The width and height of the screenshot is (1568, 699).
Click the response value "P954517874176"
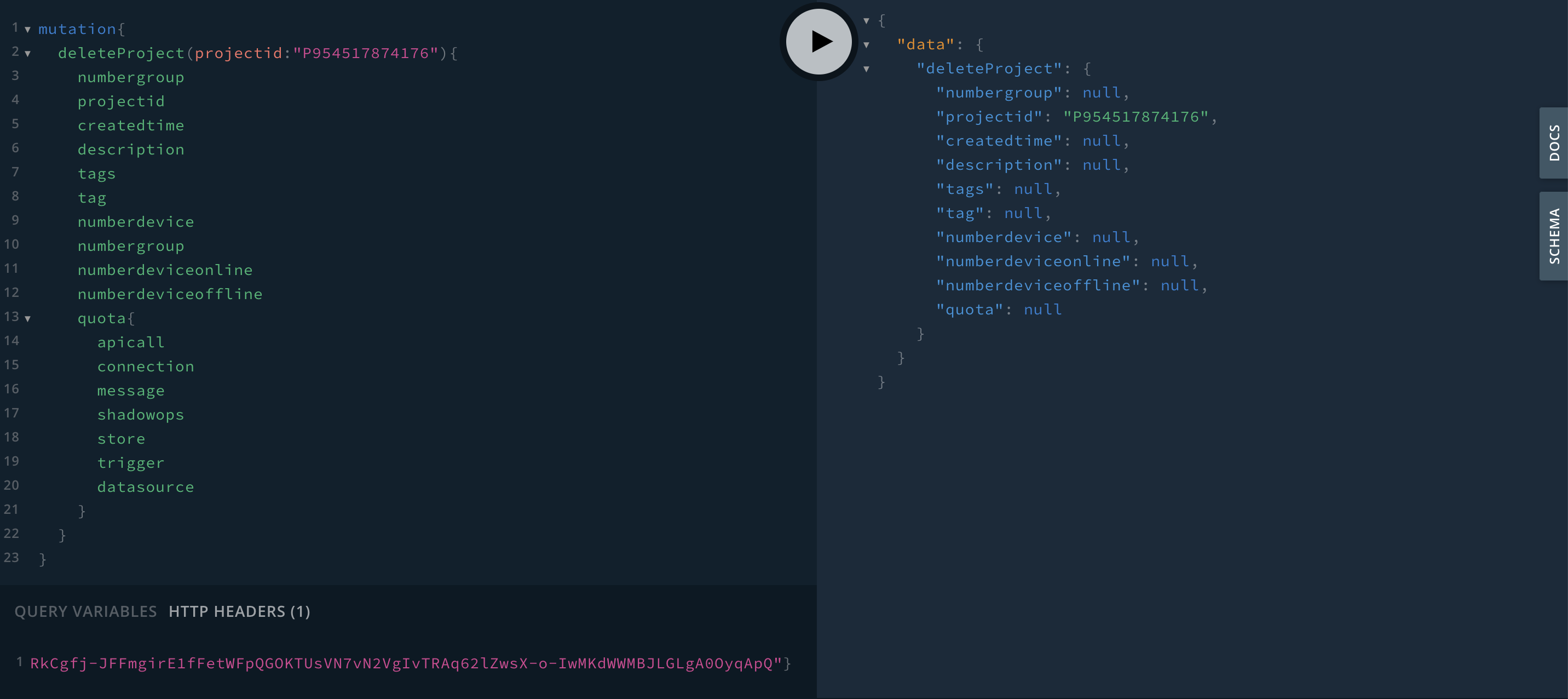click(1136, 117)
